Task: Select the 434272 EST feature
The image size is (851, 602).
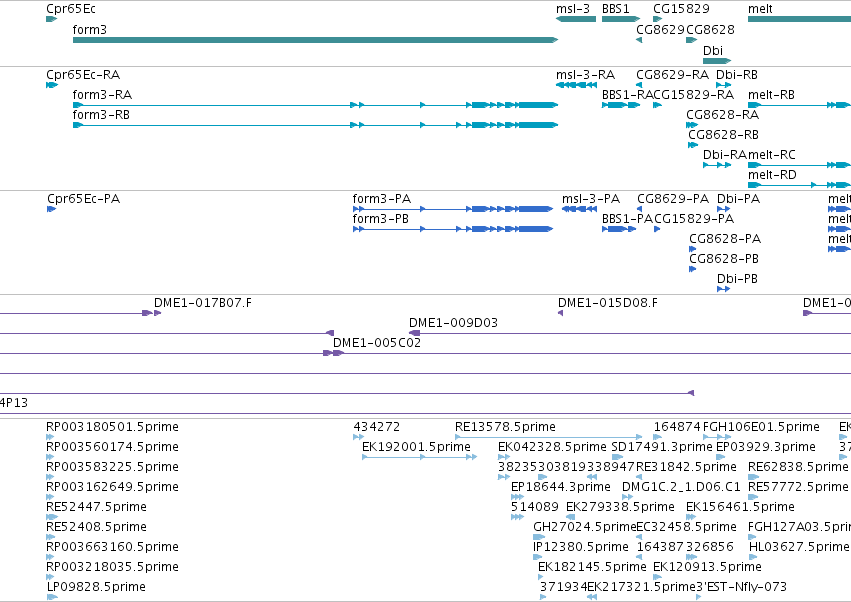Action: (358, 437)
